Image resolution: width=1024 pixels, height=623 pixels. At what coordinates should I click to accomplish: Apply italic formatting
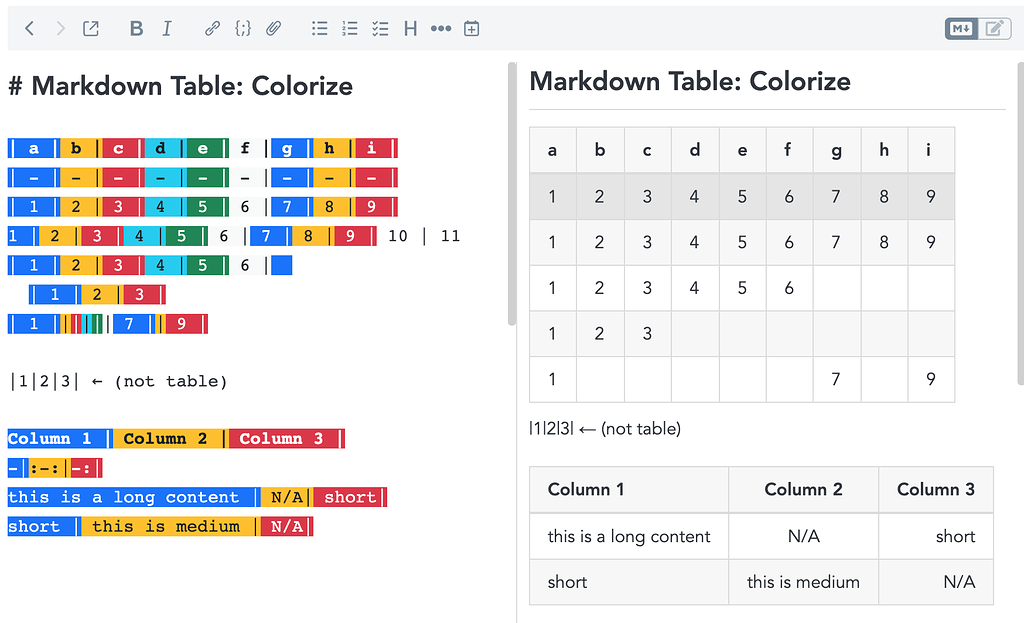[x=167, y=29]
